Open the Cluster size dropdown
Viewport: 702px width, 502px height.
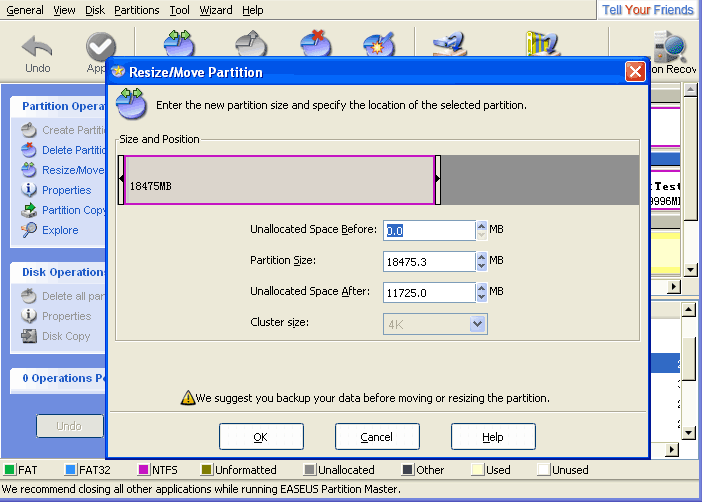478,323
